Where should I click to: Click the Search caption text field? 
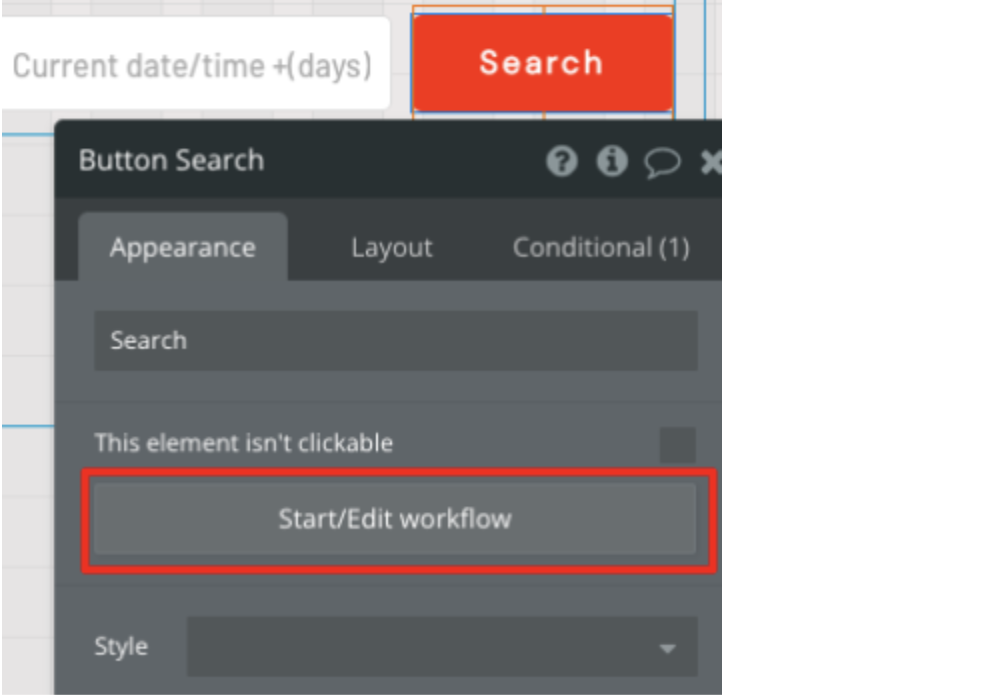click(x=395, y=341)
